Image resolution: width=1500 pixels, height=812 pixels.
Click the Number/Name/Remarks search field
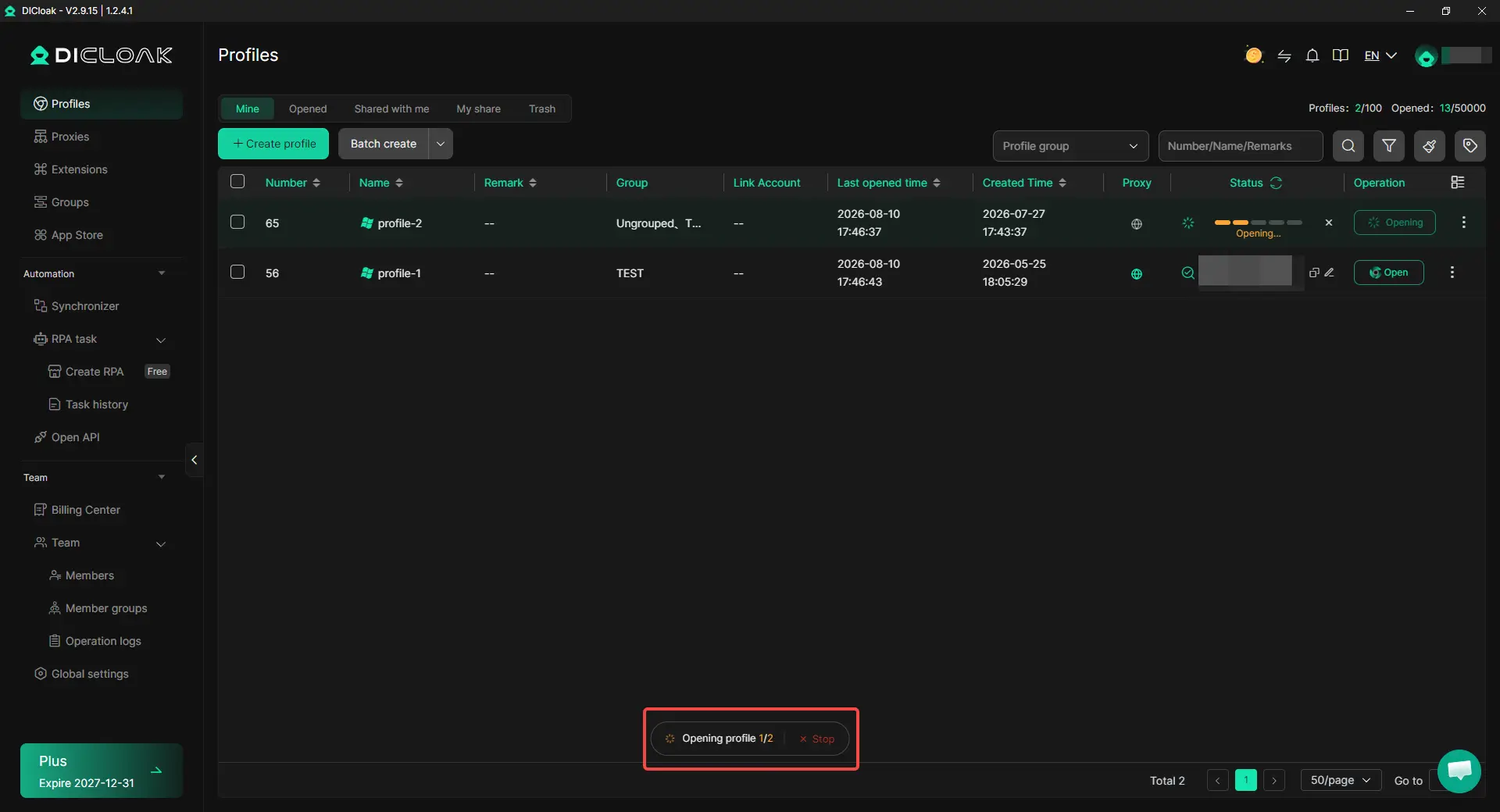pos(1240,146)
